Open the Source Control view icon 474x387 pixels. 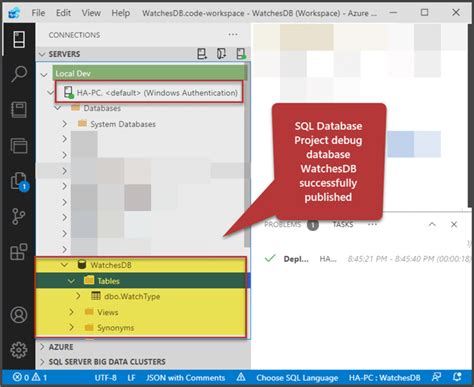(x=18, y=217)
